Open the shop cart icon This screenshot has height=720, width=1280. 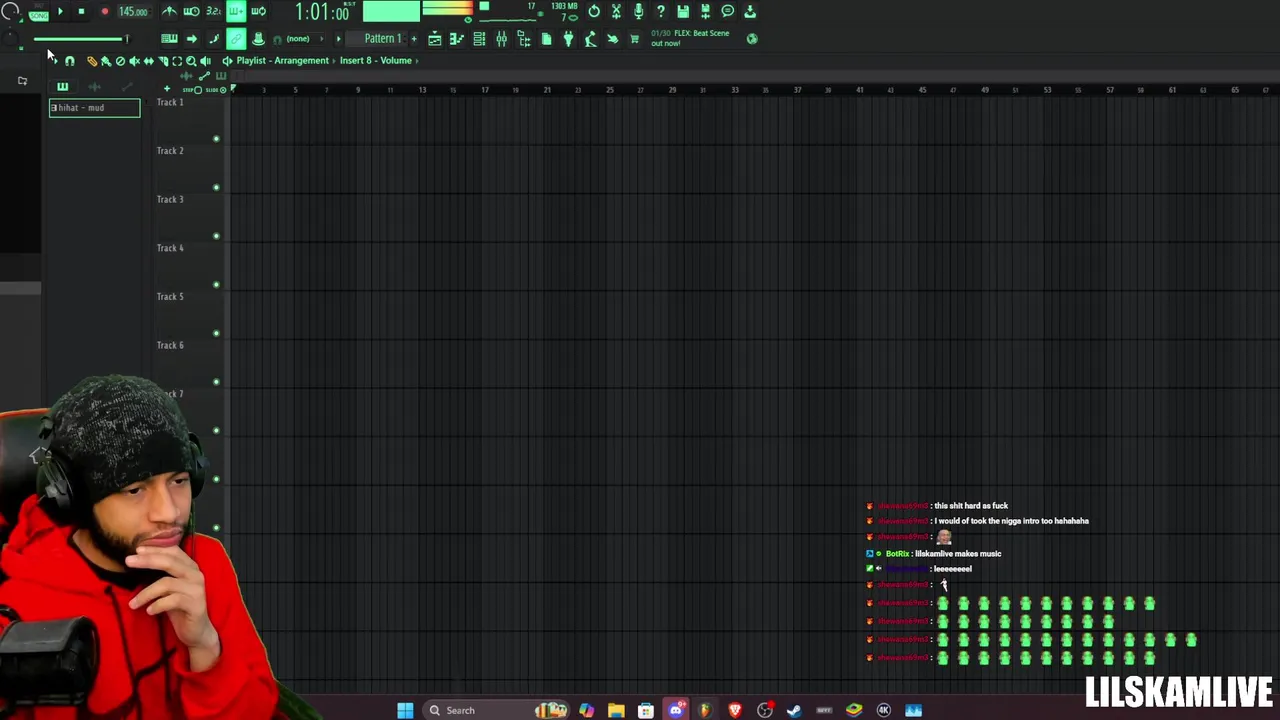634,38
